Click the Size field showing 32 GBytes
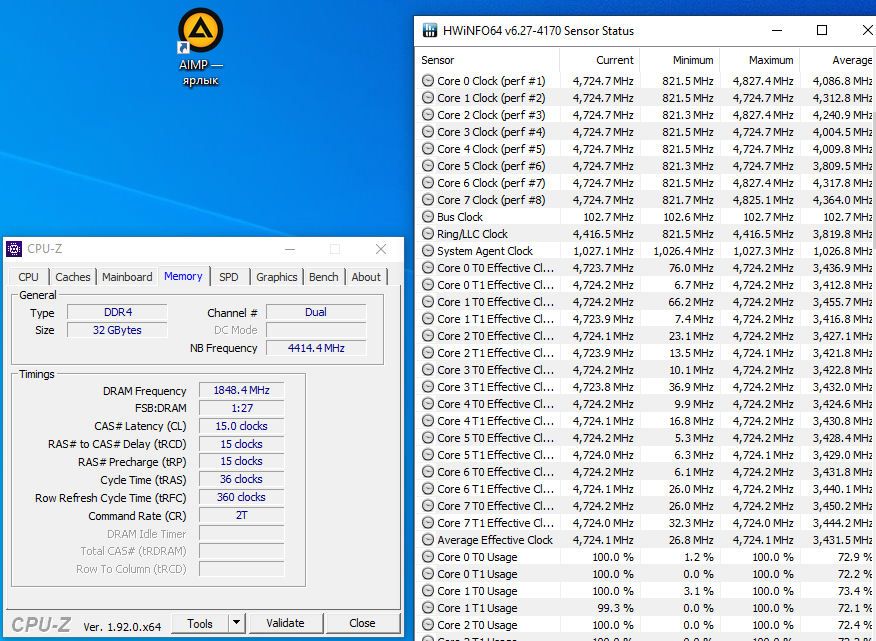The width and height of the screenshot is (876, 641). click(x=117, y=330)
